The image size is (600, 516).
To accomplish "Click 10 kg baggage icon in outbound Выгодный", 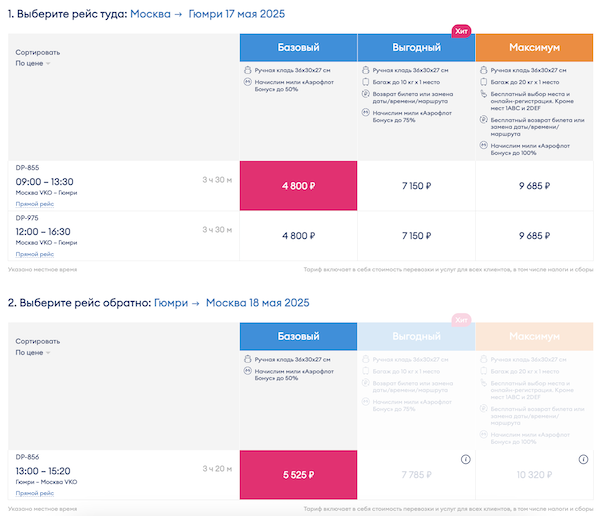I will tap(364, 83).
